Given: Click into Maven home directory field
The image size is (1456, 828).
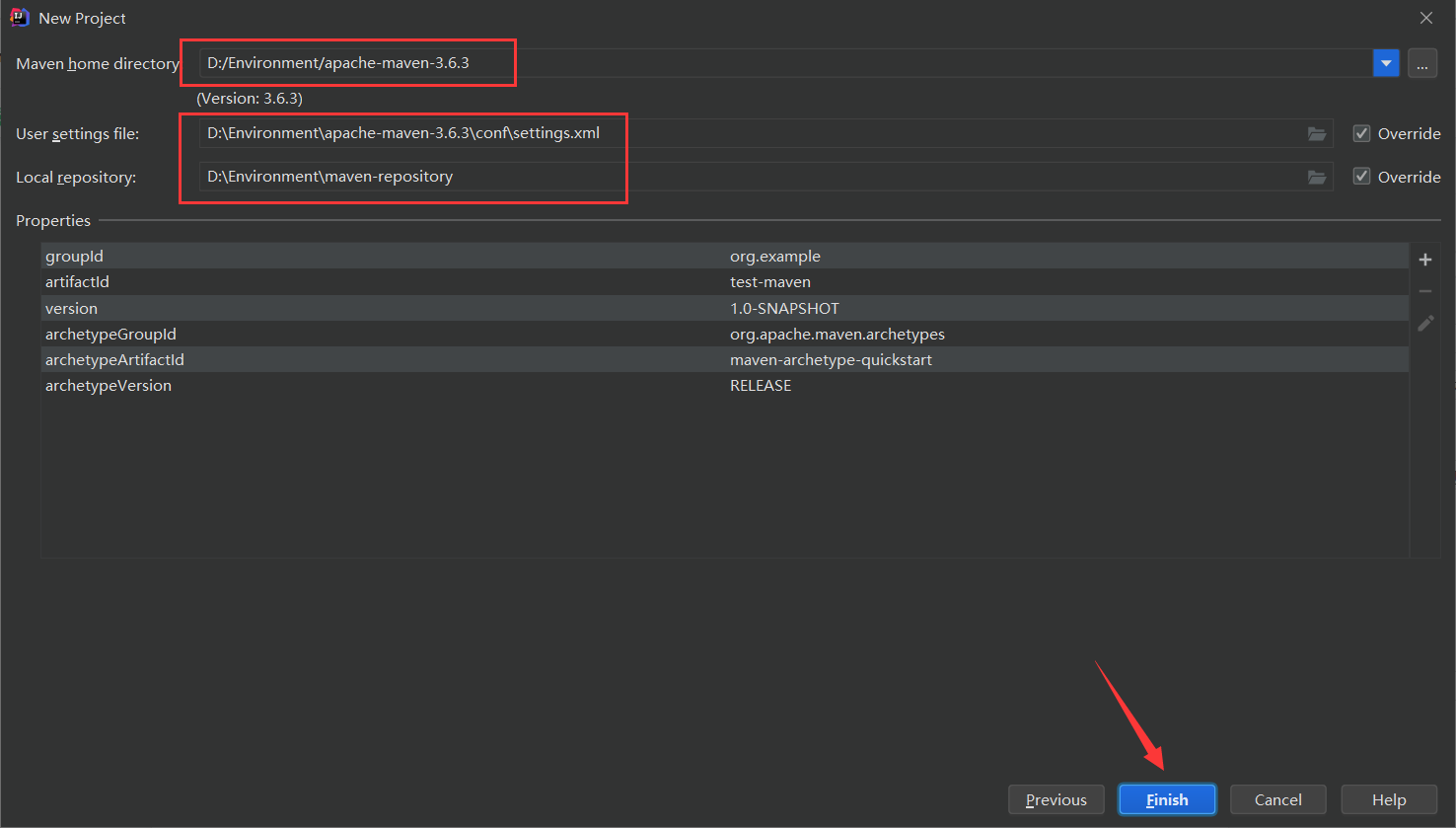Looking at the screenshot, I should click(785, 63).
